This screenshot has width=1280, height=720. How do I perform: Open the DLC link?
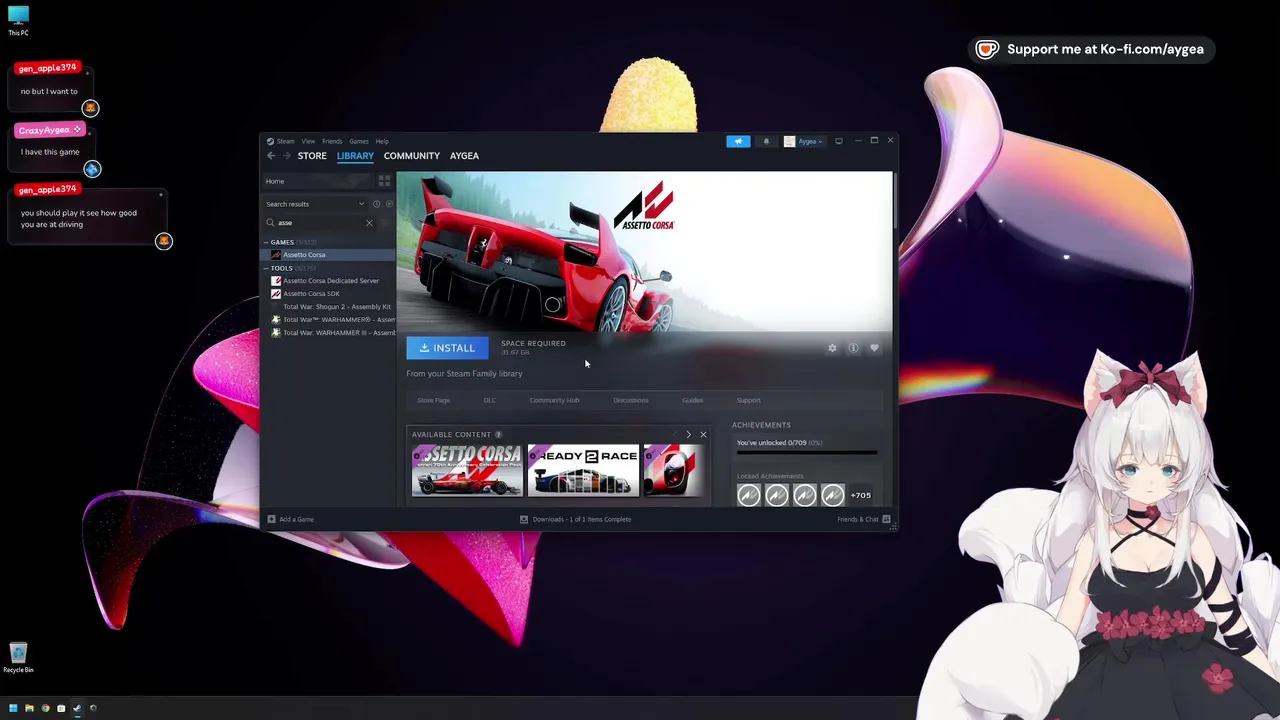pos(490,400)
